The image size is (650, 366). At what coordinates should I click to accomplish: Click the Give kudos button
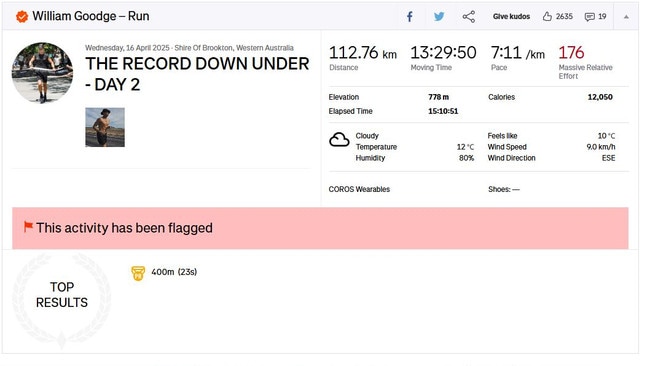(511, 17)
